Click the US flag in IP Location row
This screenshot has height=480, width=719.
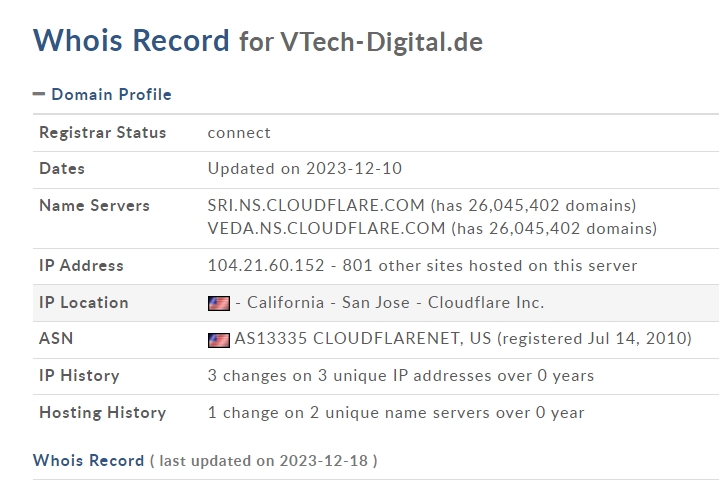[x=219, y=303]
